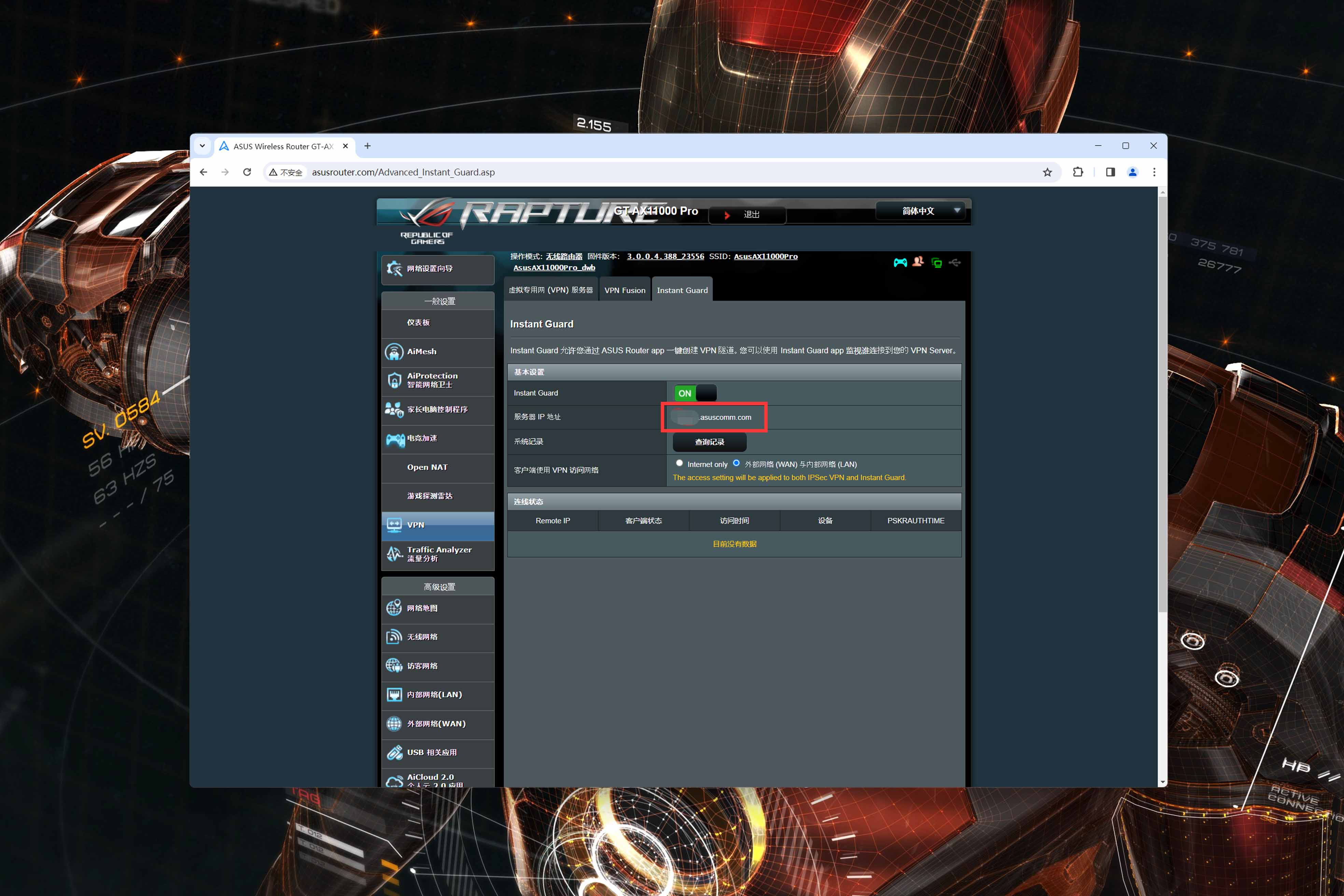Click the 设备 column header
Screen dimensions: 1344x896
(x=825, y=521)
